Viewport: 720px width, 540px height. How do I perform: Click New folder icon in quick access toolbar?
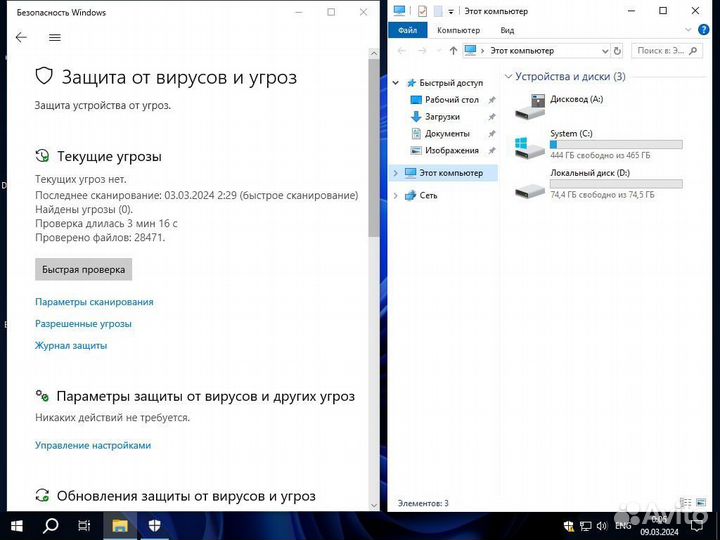click(x=438, y=11)
